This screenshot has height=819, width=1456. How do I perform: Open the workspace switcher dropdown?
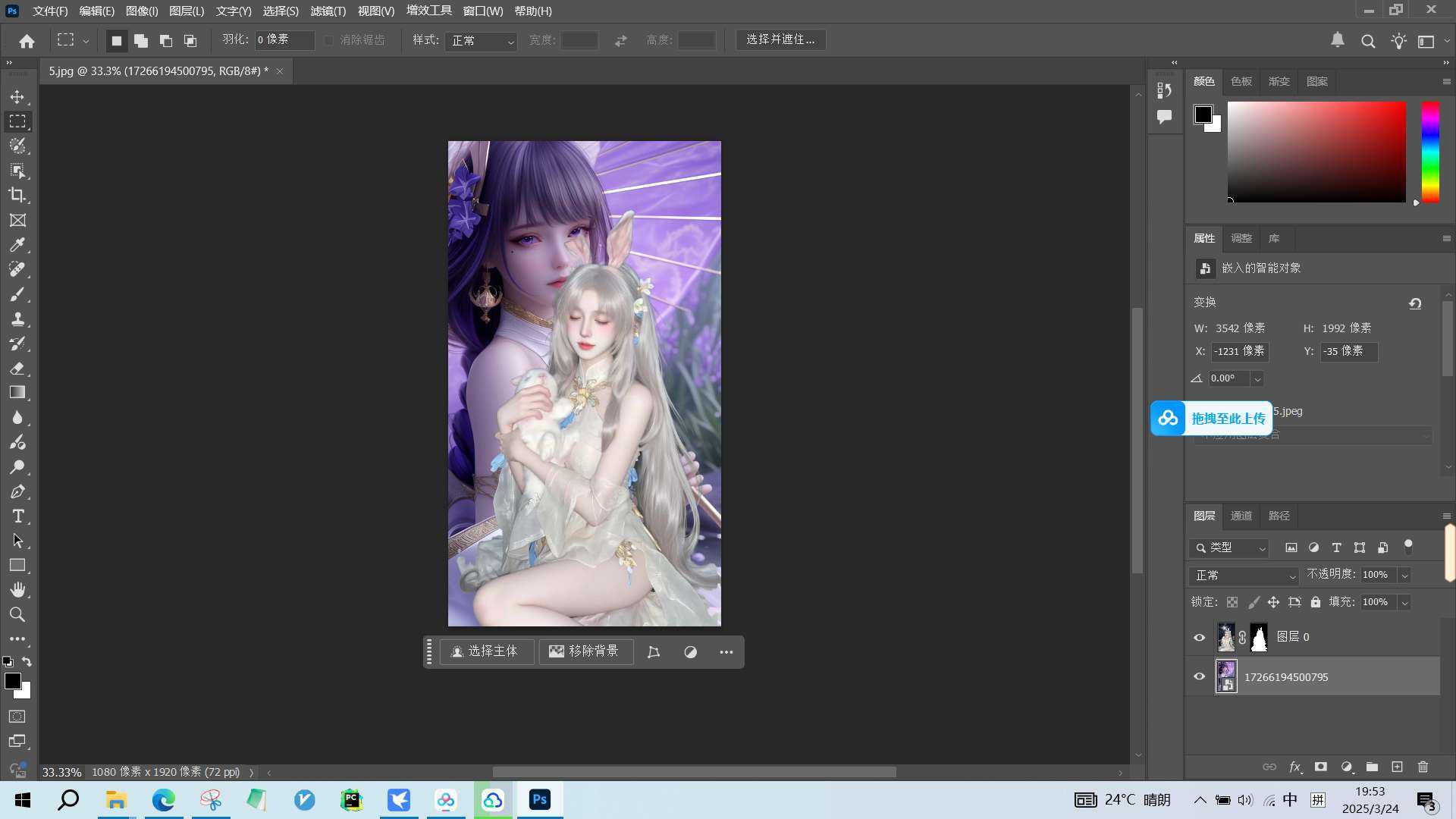point(1432,41)
